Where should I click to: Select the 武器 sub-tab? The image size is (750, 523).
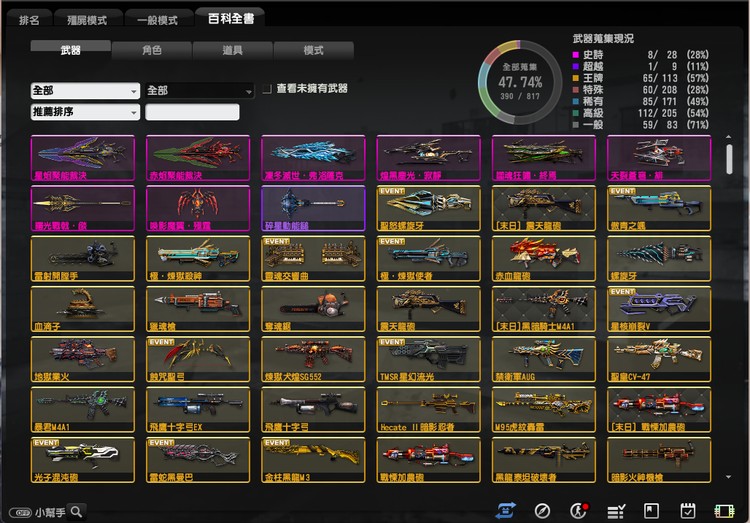[70, 50]
